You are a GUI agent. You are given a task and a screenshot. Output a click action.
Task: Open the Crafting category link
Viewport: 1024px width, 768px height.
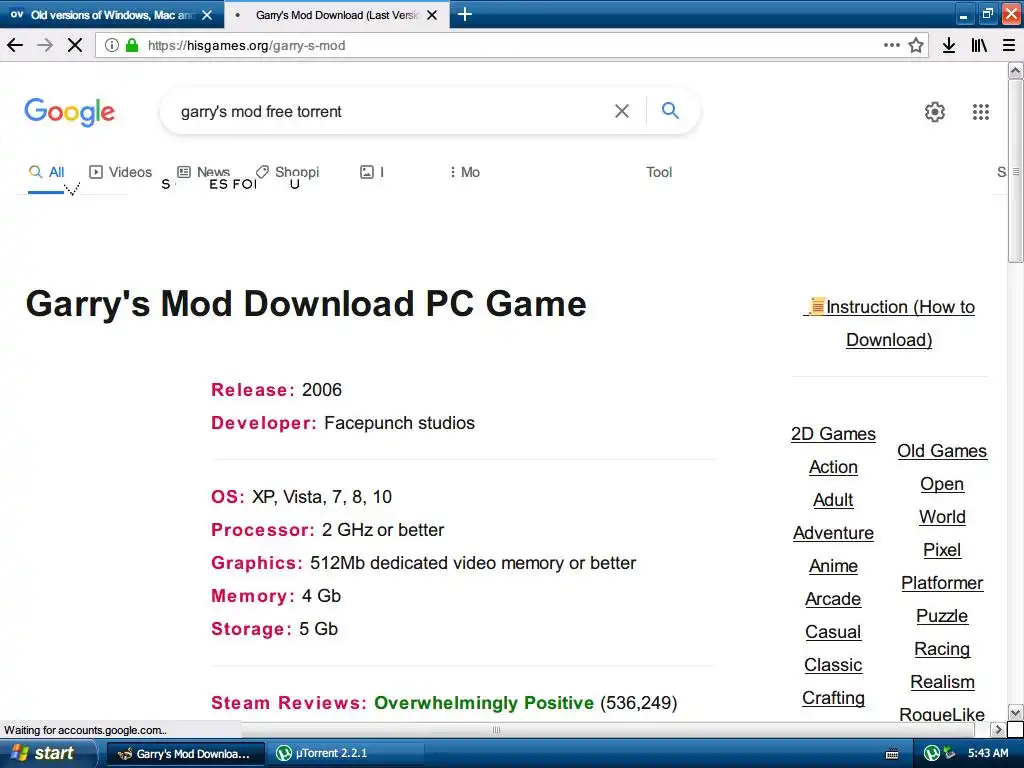(x=833, y=698)
